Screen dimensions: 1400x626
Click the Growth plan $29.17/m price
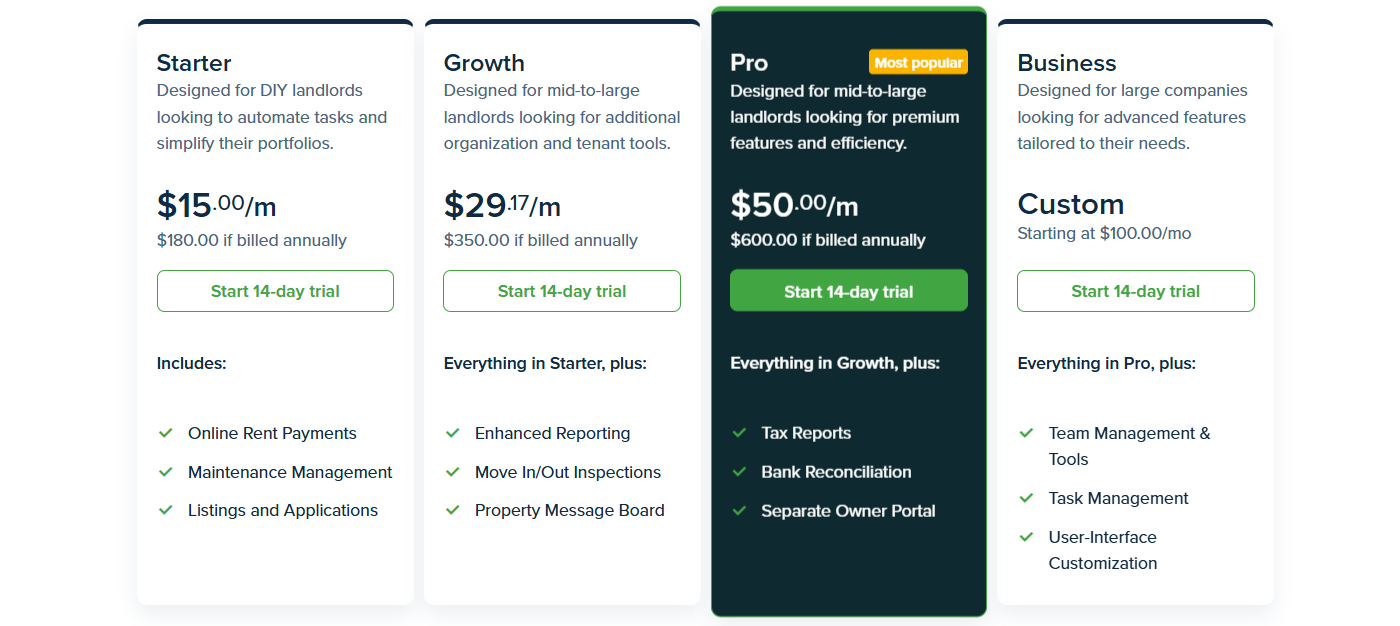(x=502, y=205)
